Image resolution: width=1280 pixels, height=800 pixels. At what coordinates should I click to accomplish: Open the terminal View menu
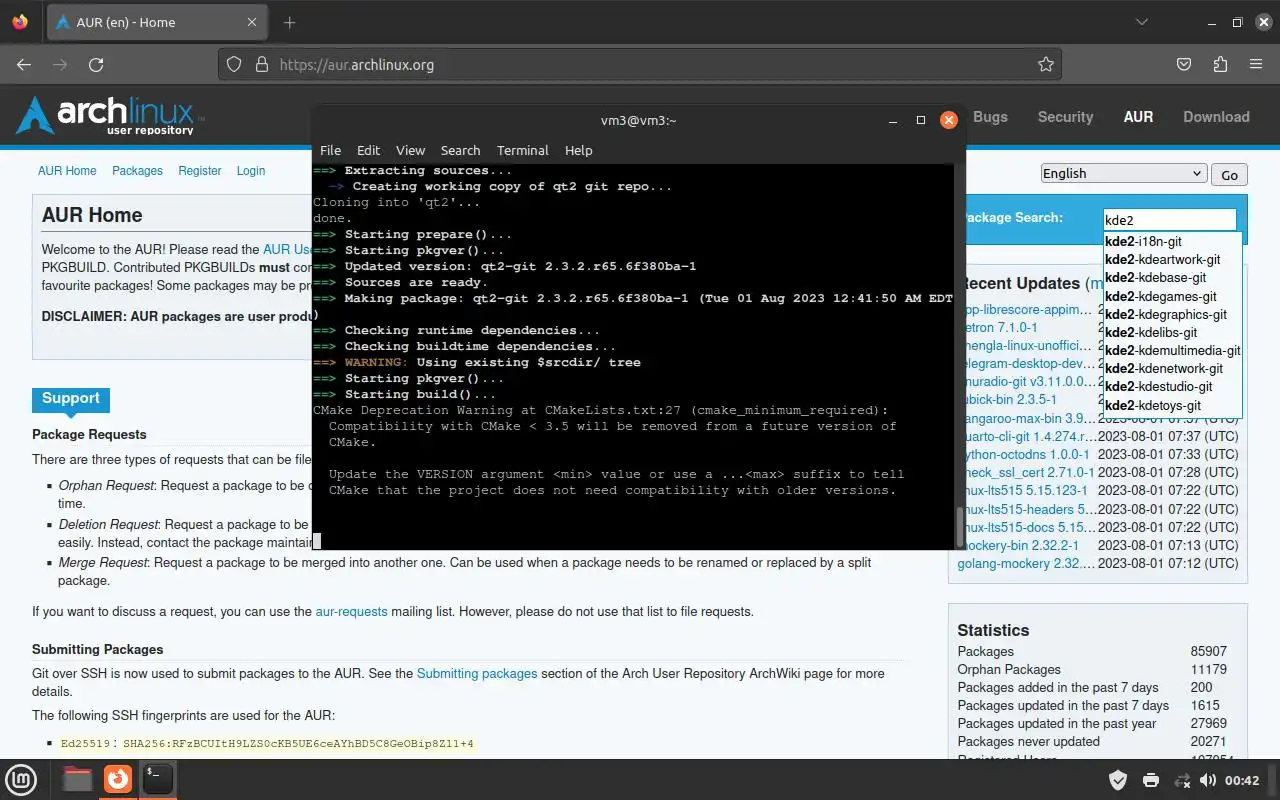point(410,150)
